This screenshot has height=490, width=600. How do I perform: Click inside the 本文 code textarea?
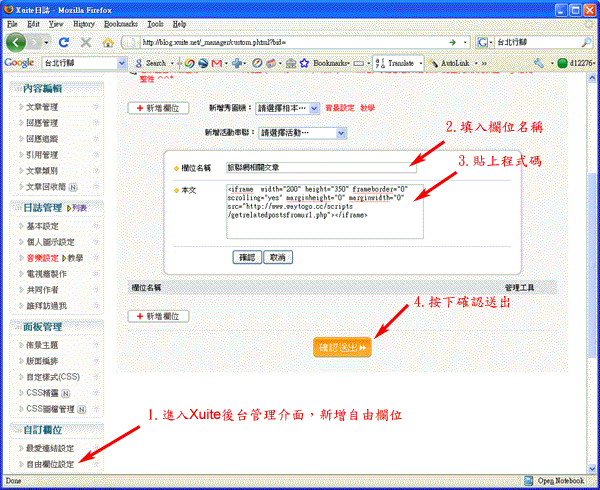click(324, 210)
